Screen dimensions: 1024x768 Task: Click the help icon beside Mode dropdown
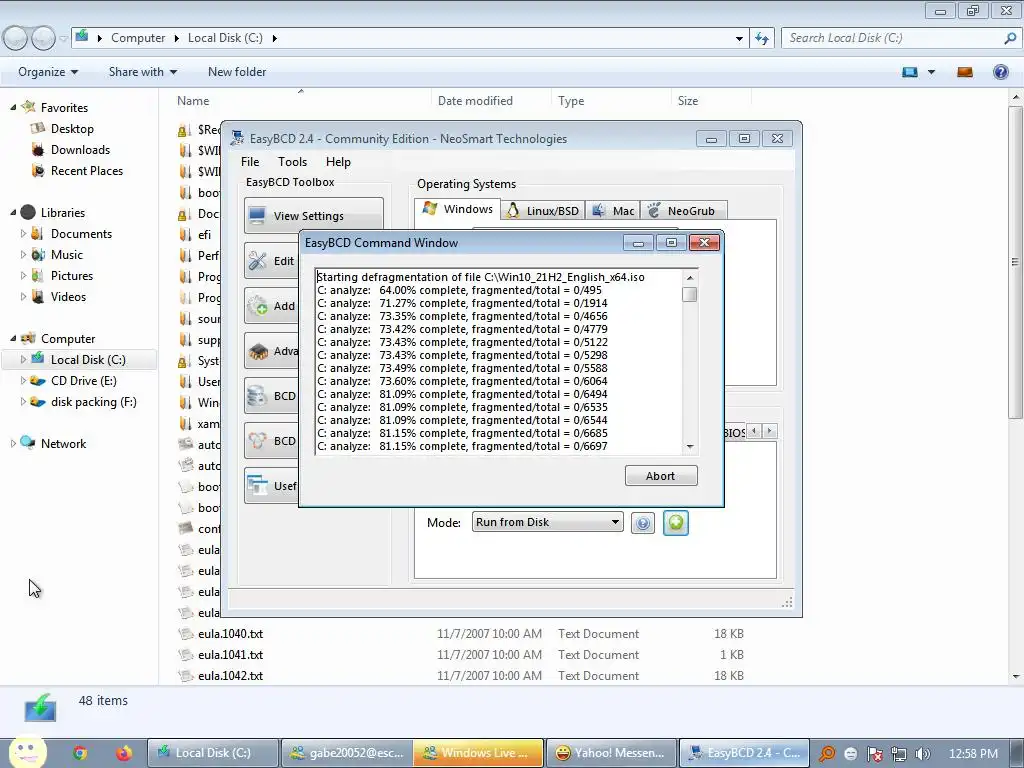(643, 523)
